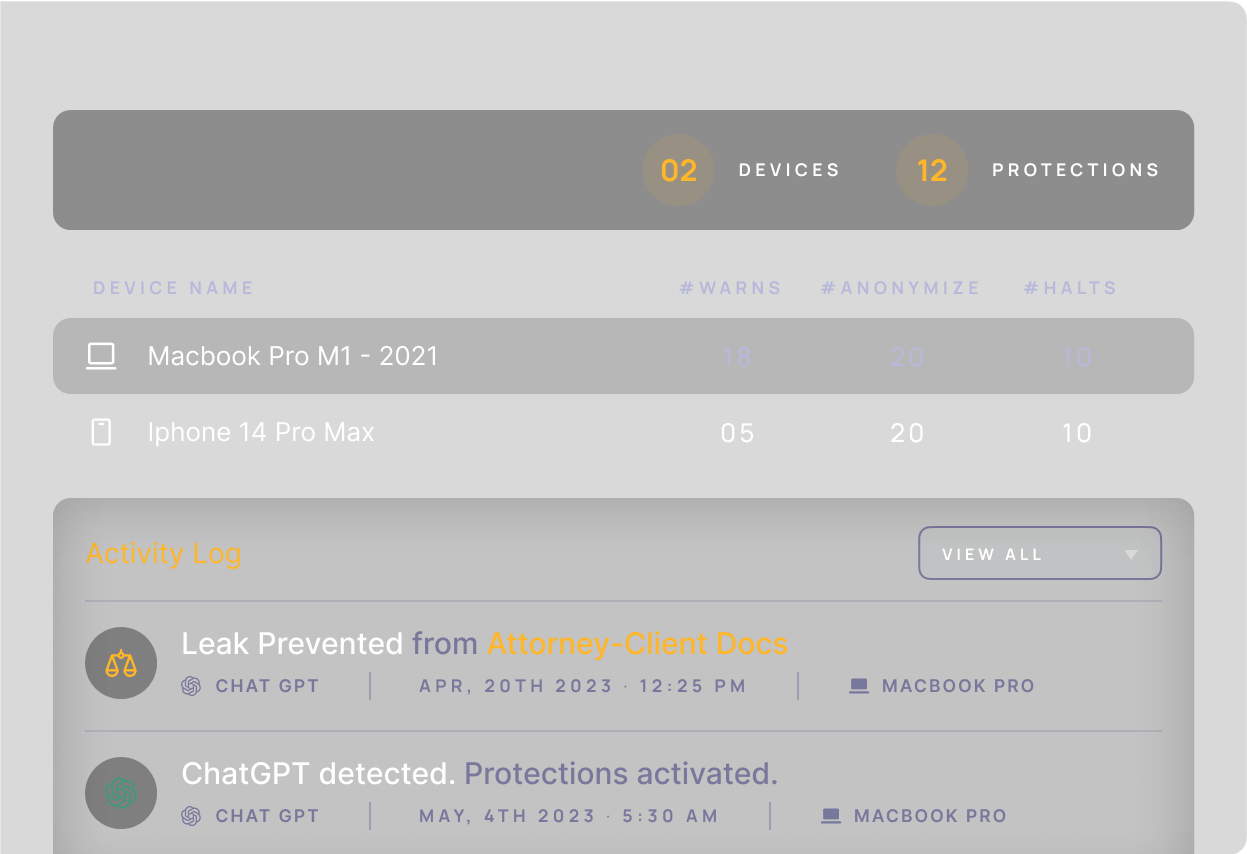Viewport: 1247px width, 854px height.
Task: Click the scales icon for Leak Prevented entry
Action: tap(121, 663)
